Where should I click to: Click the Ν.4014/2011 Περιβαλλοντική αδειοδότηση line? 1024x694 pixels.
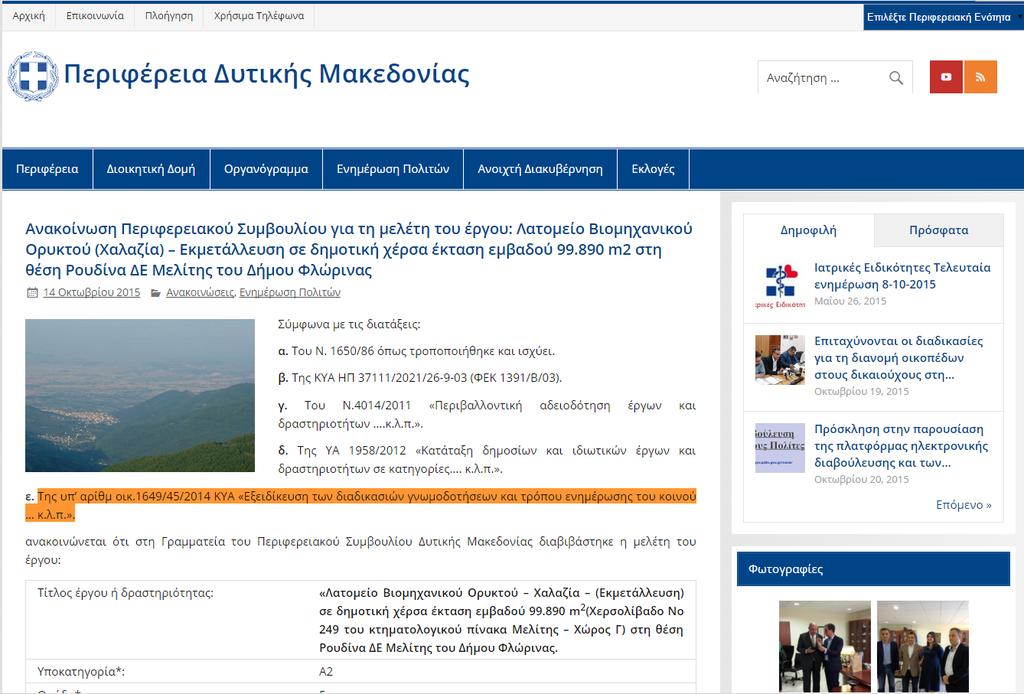pos(487,415)
